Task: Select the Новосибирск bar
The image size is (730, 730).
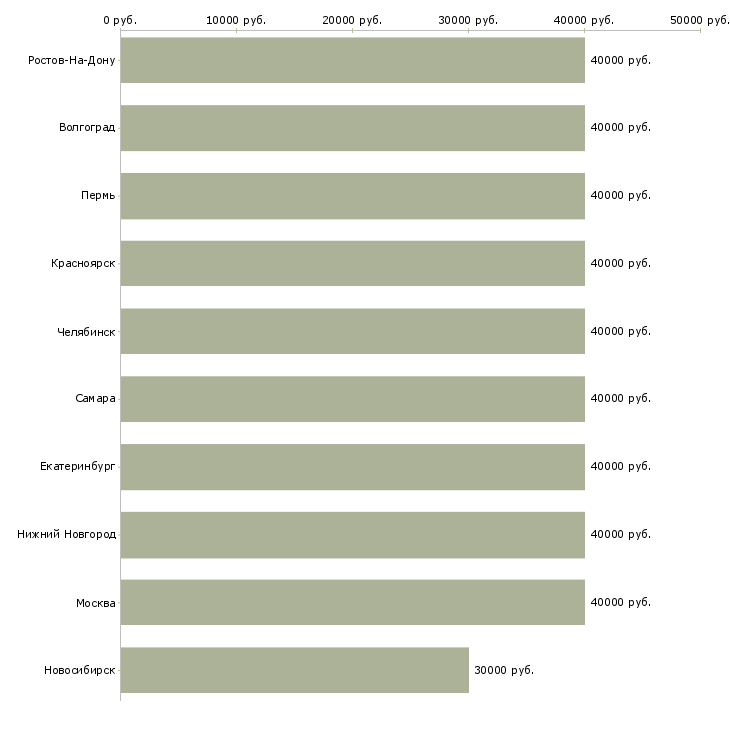Action: (x=294, y=670)
